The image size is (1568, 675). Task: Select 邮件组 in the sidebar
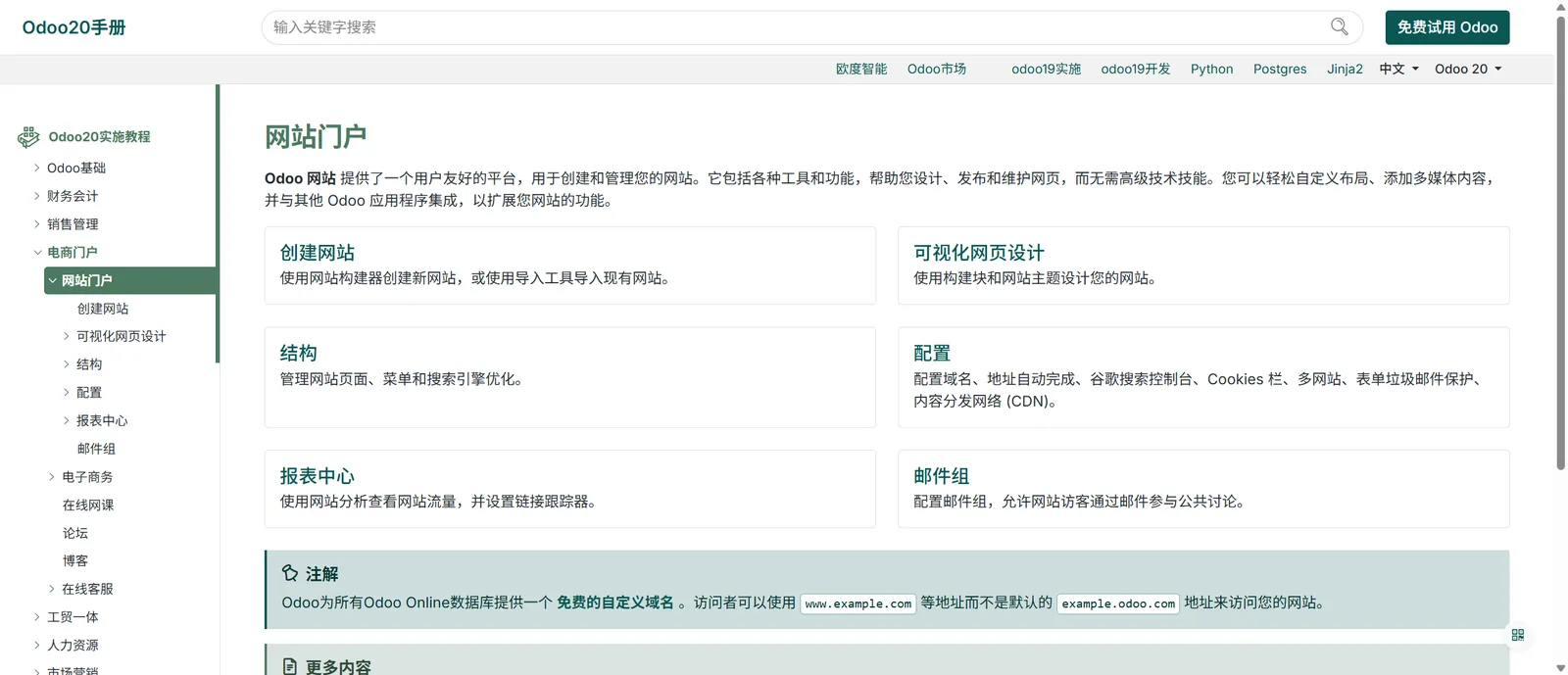pyautogui.click(x=96, y=449)
